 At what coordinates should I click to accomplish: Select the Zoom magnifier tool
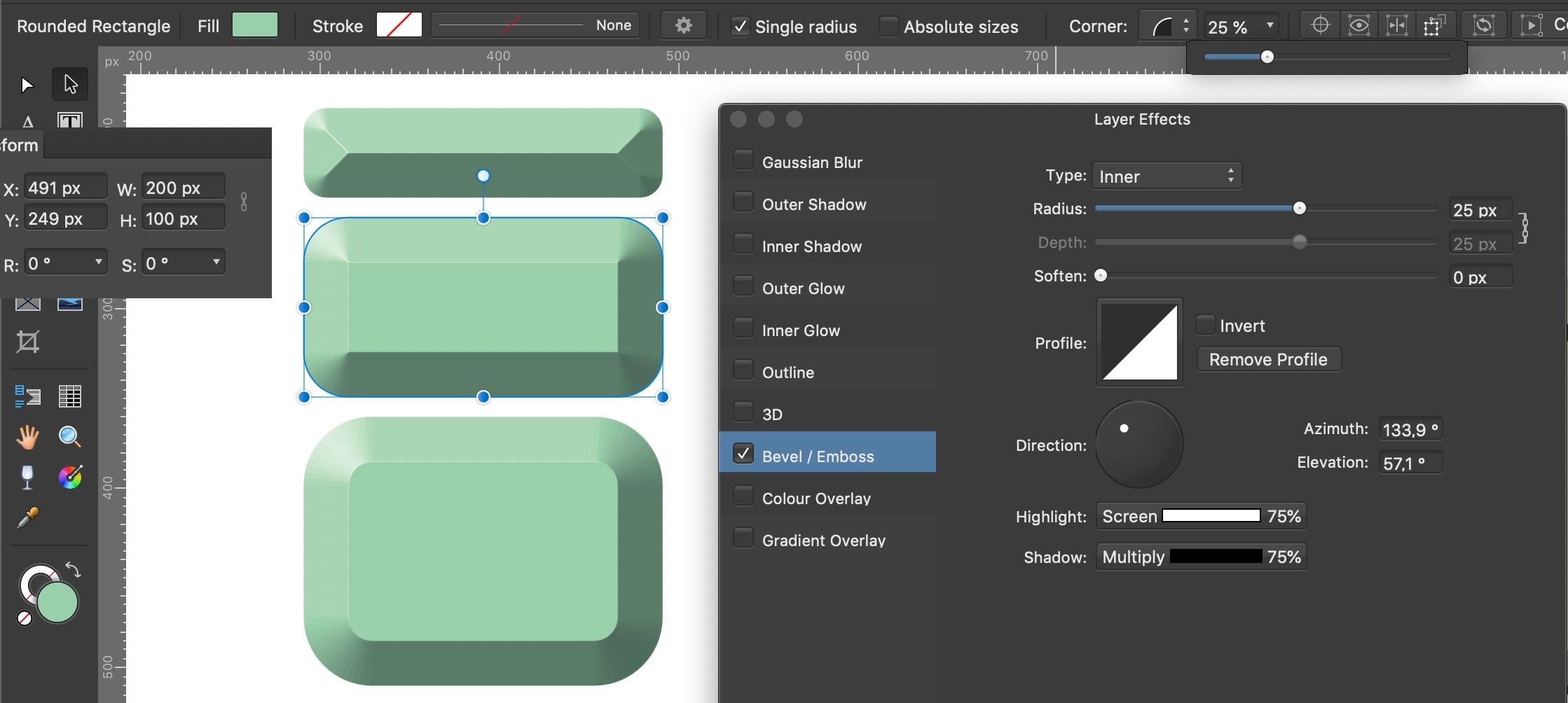pos(69,437)
